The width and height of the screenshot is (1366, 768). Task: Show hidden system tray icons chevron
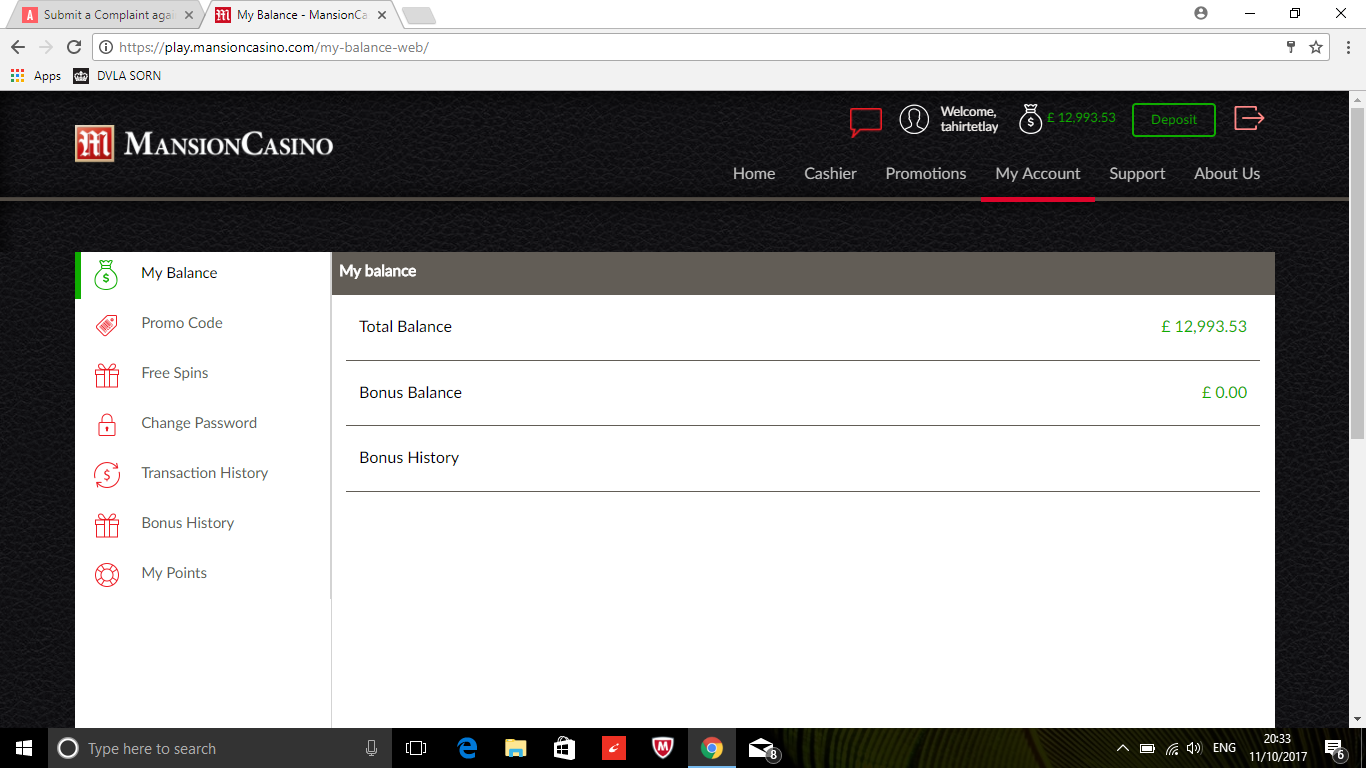(1122, 748)
